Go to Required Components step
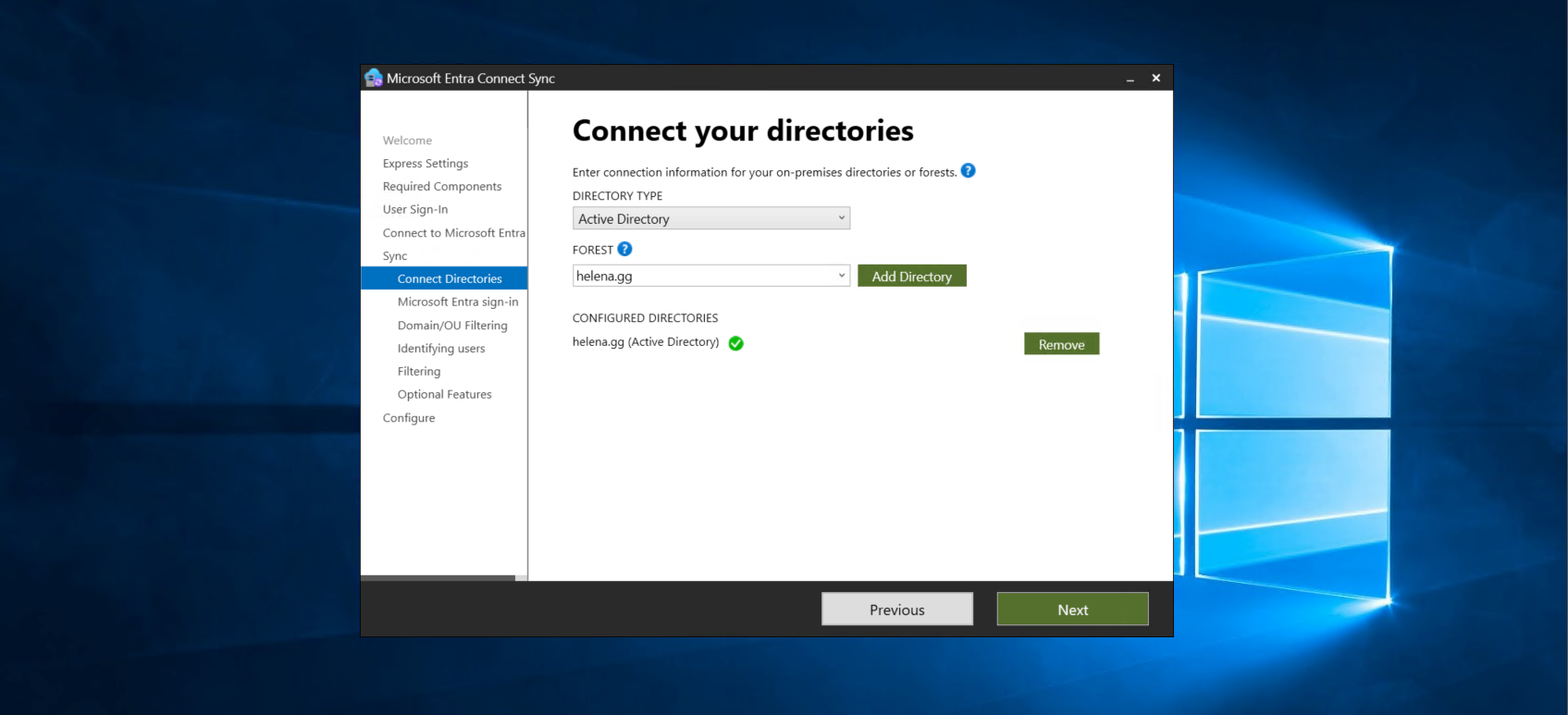 click(442, 187)
